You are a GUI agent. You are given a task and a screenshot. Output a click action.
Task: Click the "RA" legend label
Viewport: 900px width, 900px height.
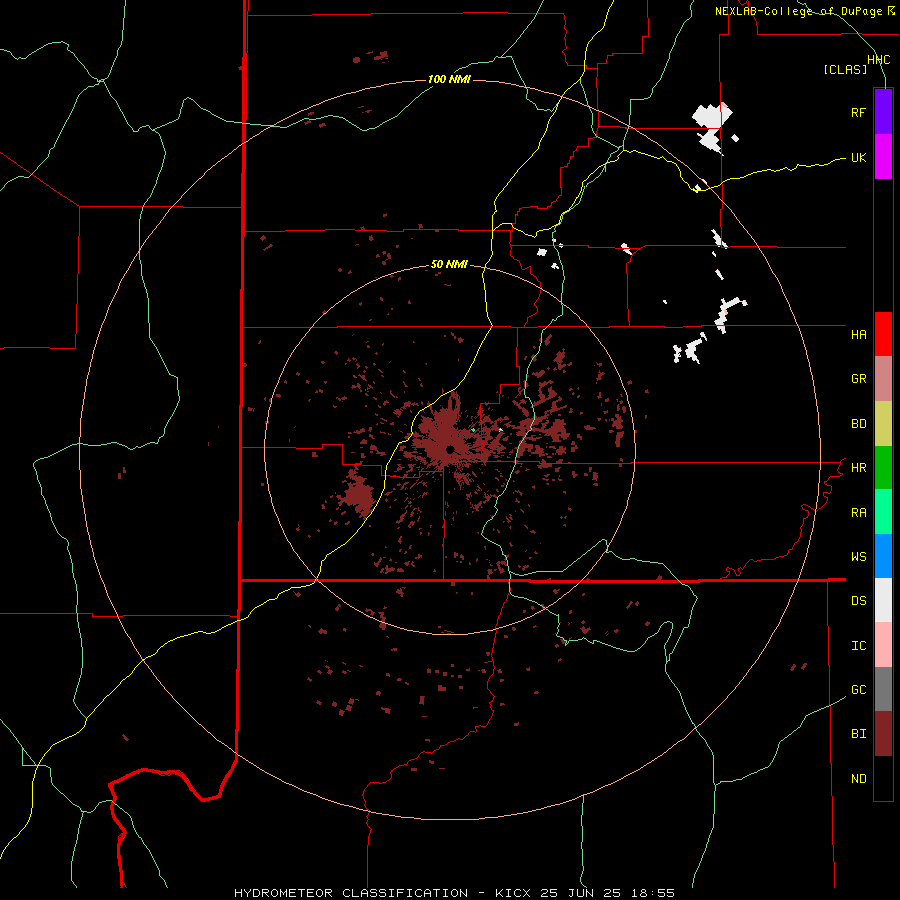coord(858,513)
